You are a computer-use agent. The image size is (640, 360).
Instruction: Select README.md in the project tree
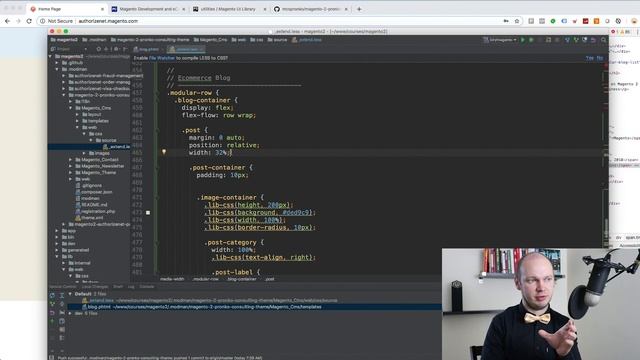[x=94, y=205]
